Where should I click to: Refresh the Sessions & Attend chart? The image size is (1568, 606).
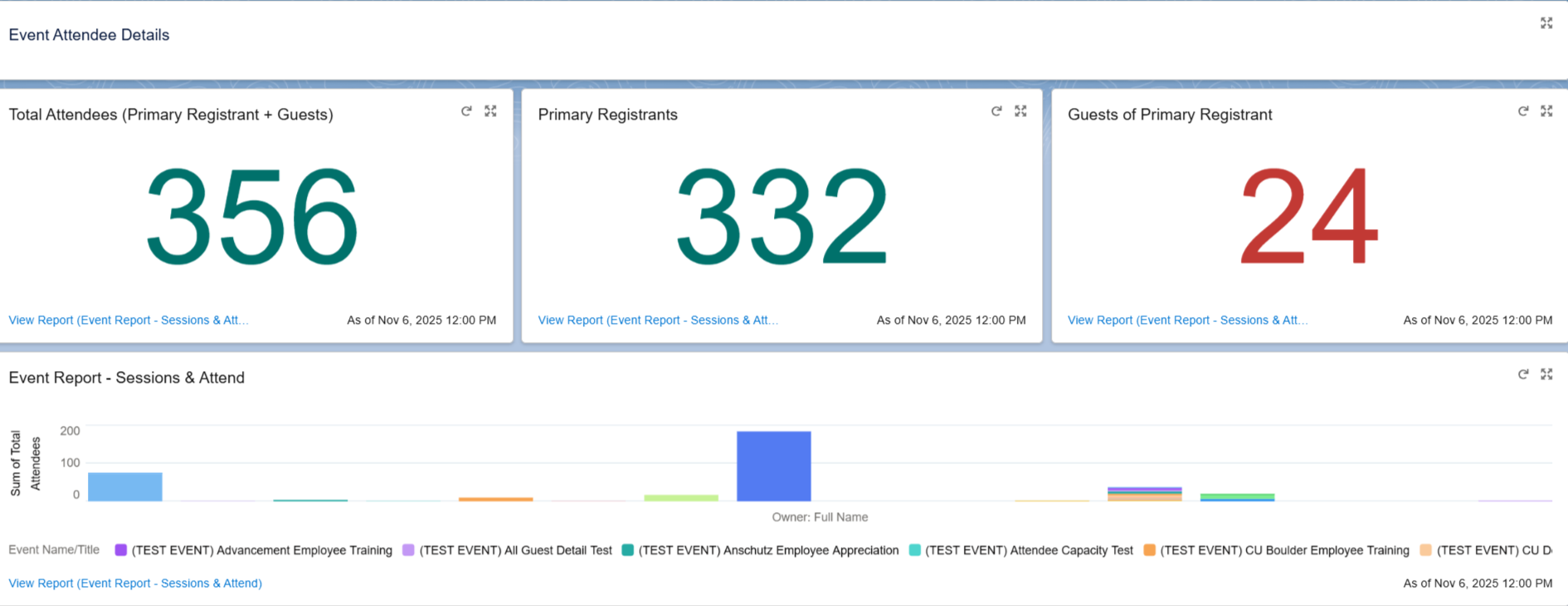pyautogui.click(x=1523, y=374)
